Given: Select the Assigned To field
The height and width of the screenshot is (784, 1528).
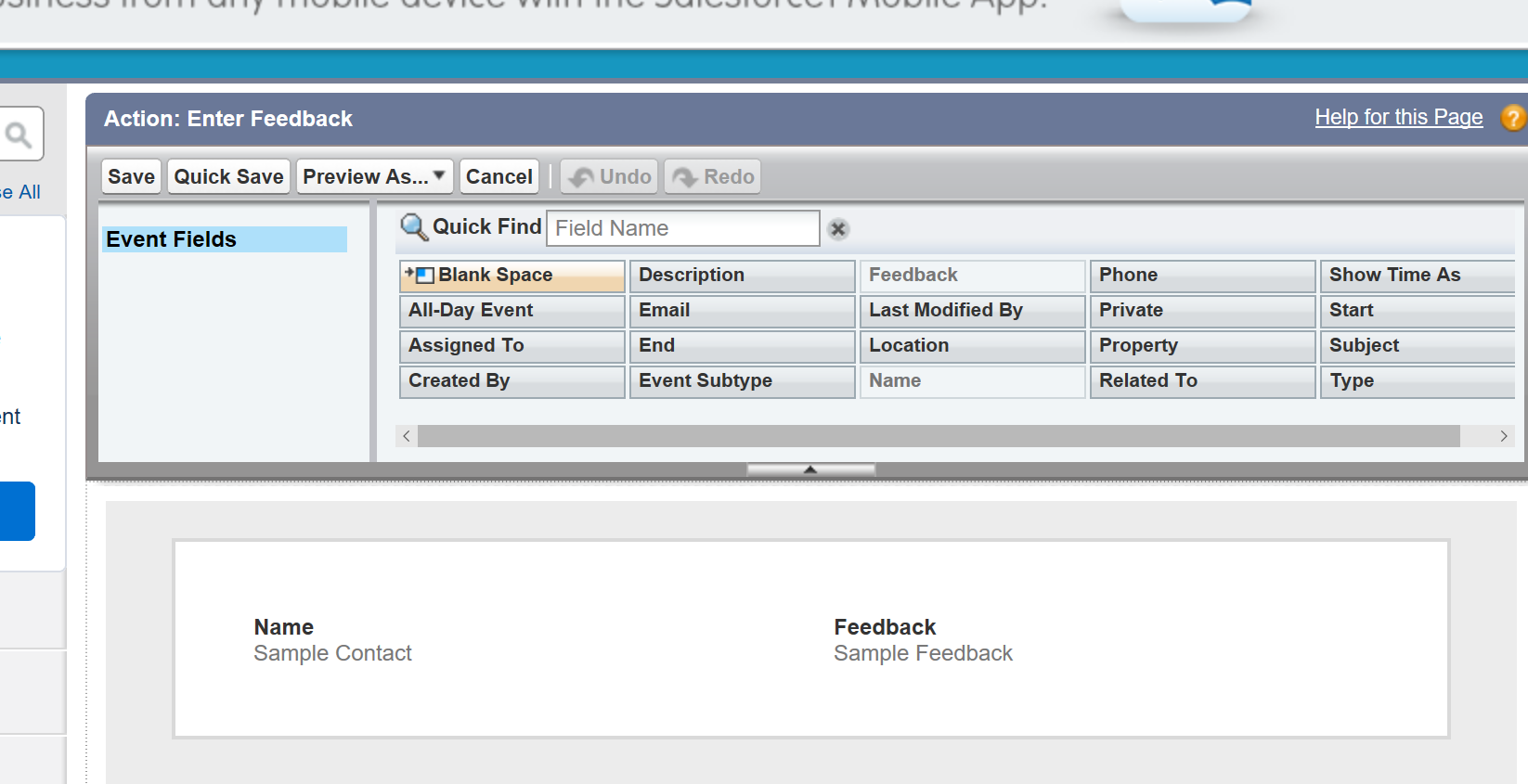Looking at the screenshot, I should pos(512,346).
